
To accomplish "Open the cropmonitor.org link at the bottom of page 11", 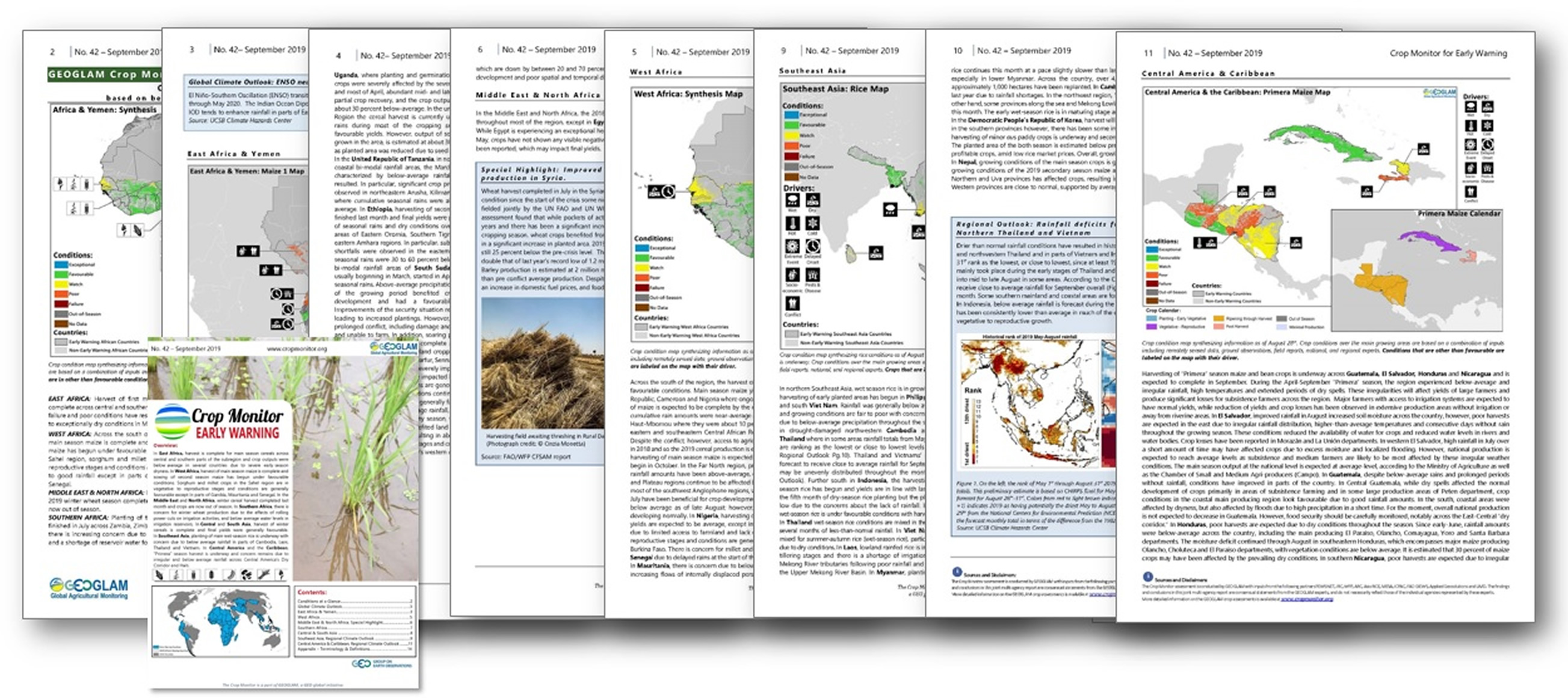I will pos(1306,599).
